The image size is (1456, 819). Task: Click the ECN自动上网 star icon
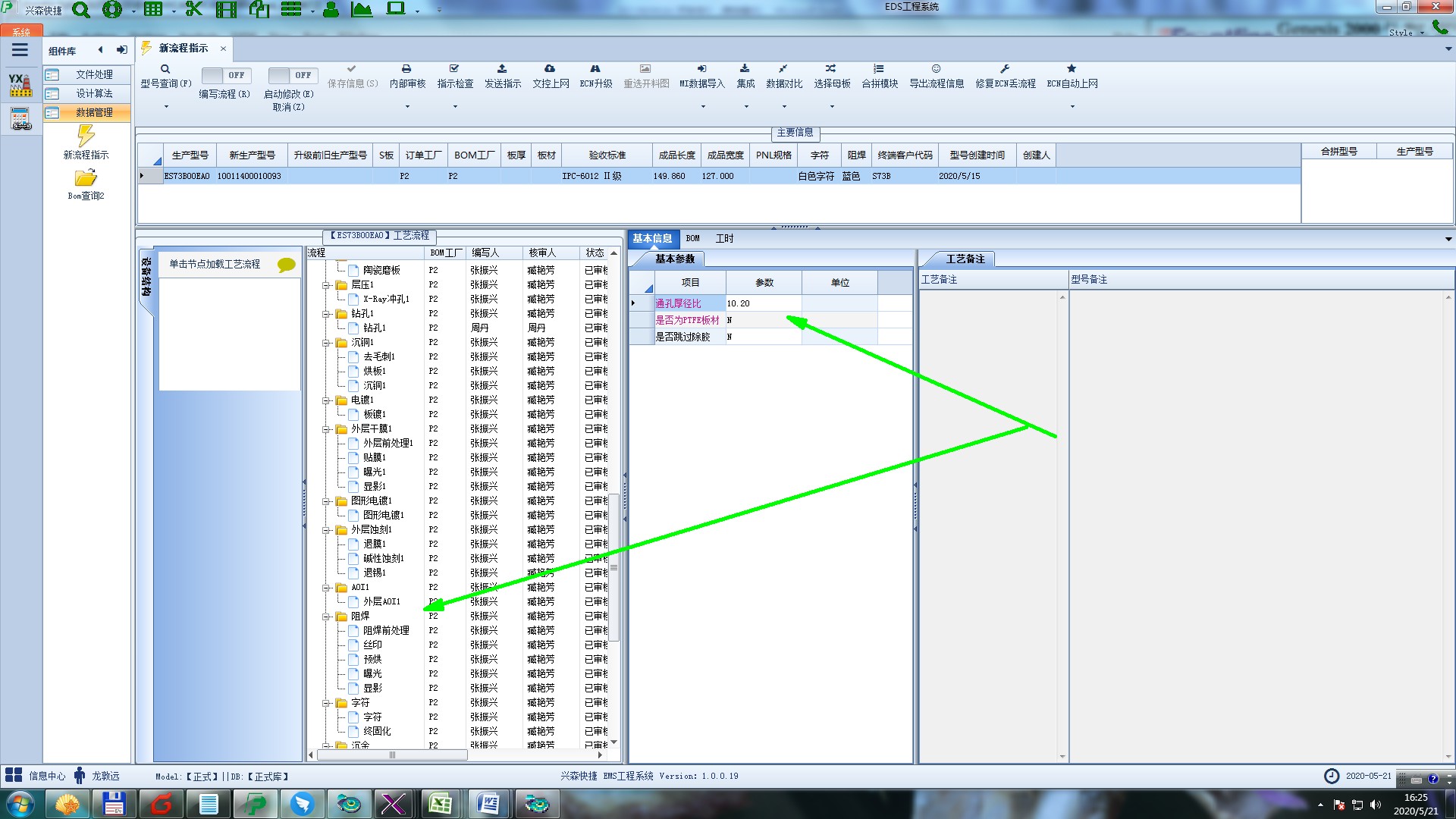[1072, 69]
